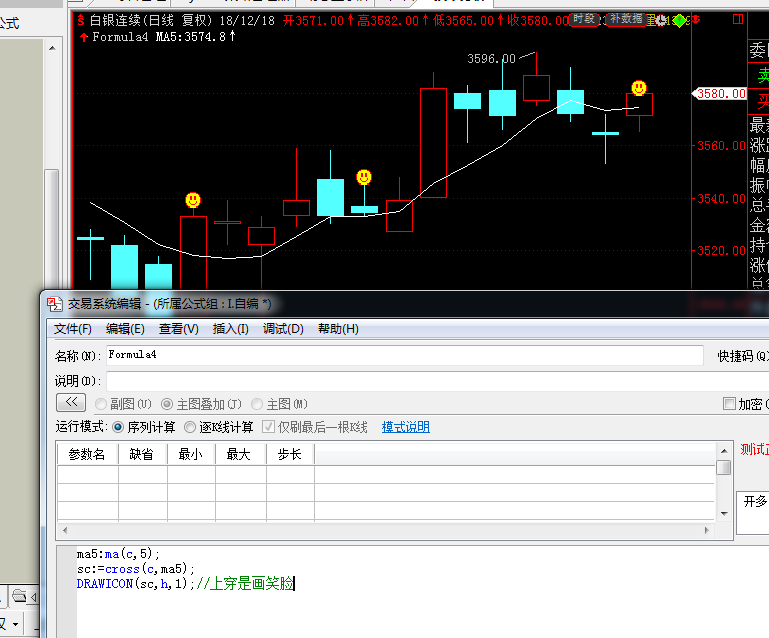Image resolution: width=769 pixels, height=638 pixels.
Task: Click the red S icon before 白银连续
Action: (81, 20)
